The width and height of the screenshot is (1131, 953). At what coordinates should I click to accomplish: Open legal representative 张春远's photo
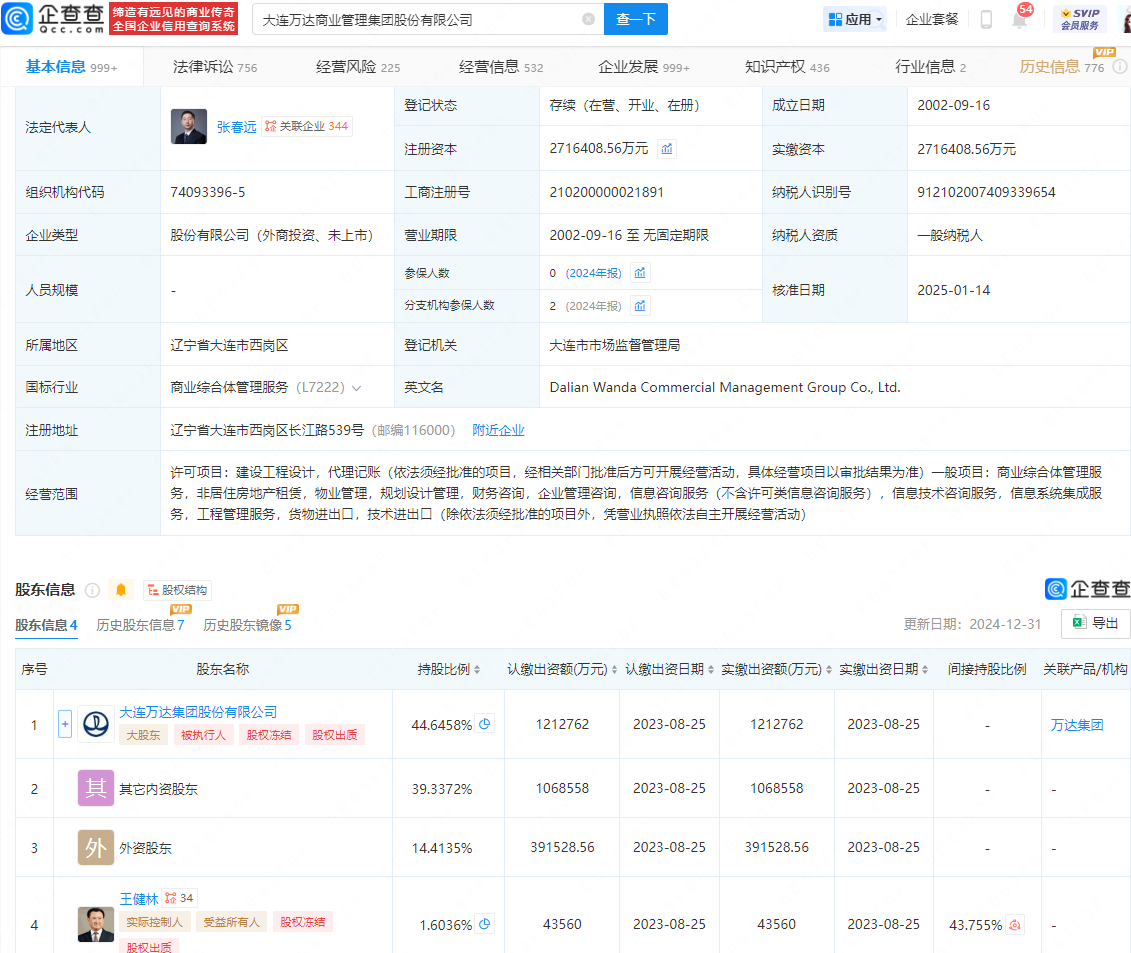189,126
